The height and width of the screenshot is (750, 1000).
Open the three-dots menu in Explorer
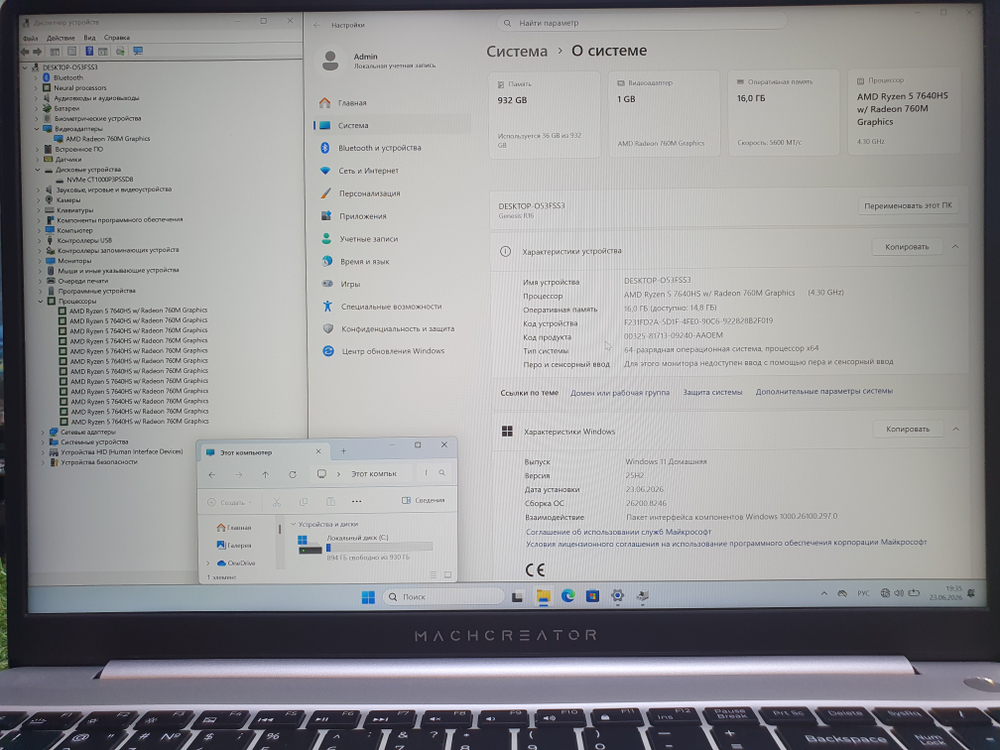(x=357, y=501)
